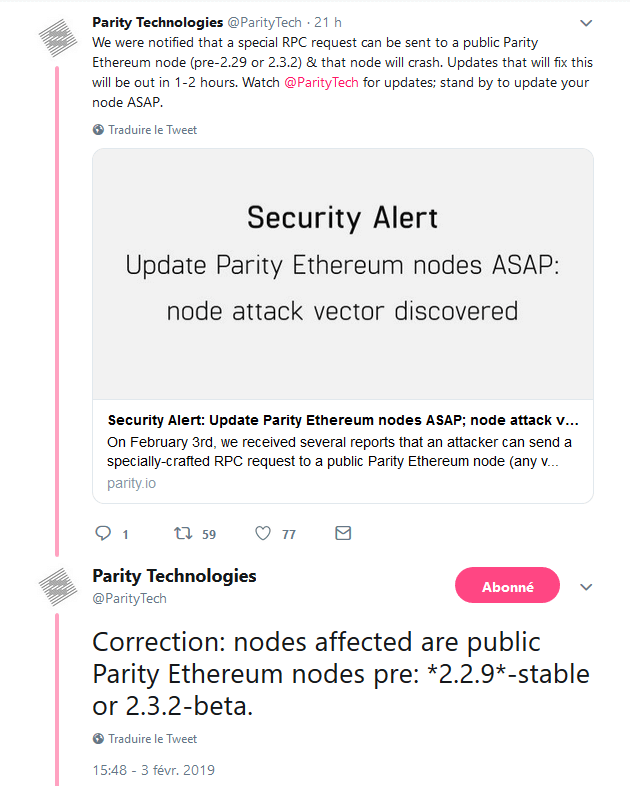Like the tweet with the heart icon

click(x=264, y=534)
